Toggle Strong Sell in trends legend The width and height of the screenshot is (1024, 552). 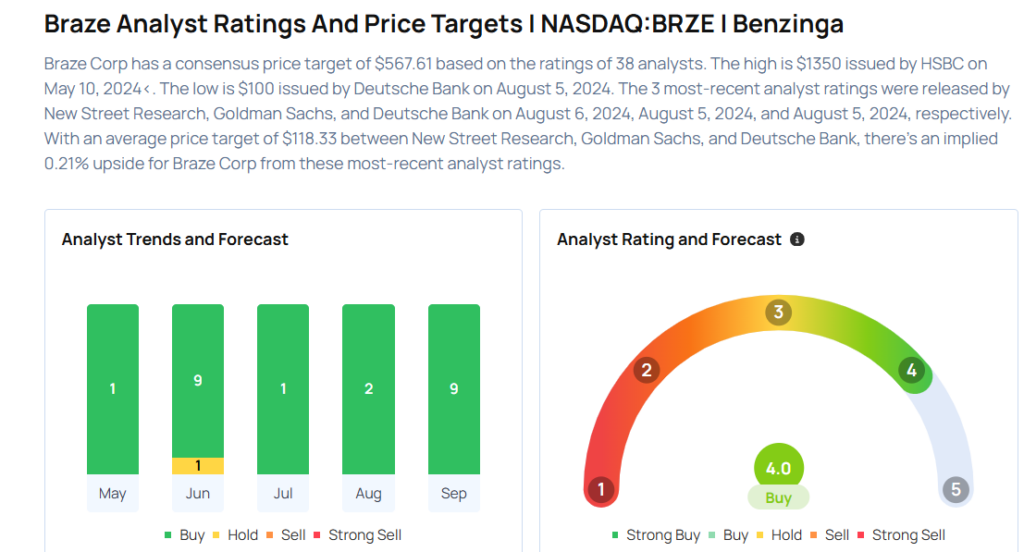pos(357,535)
